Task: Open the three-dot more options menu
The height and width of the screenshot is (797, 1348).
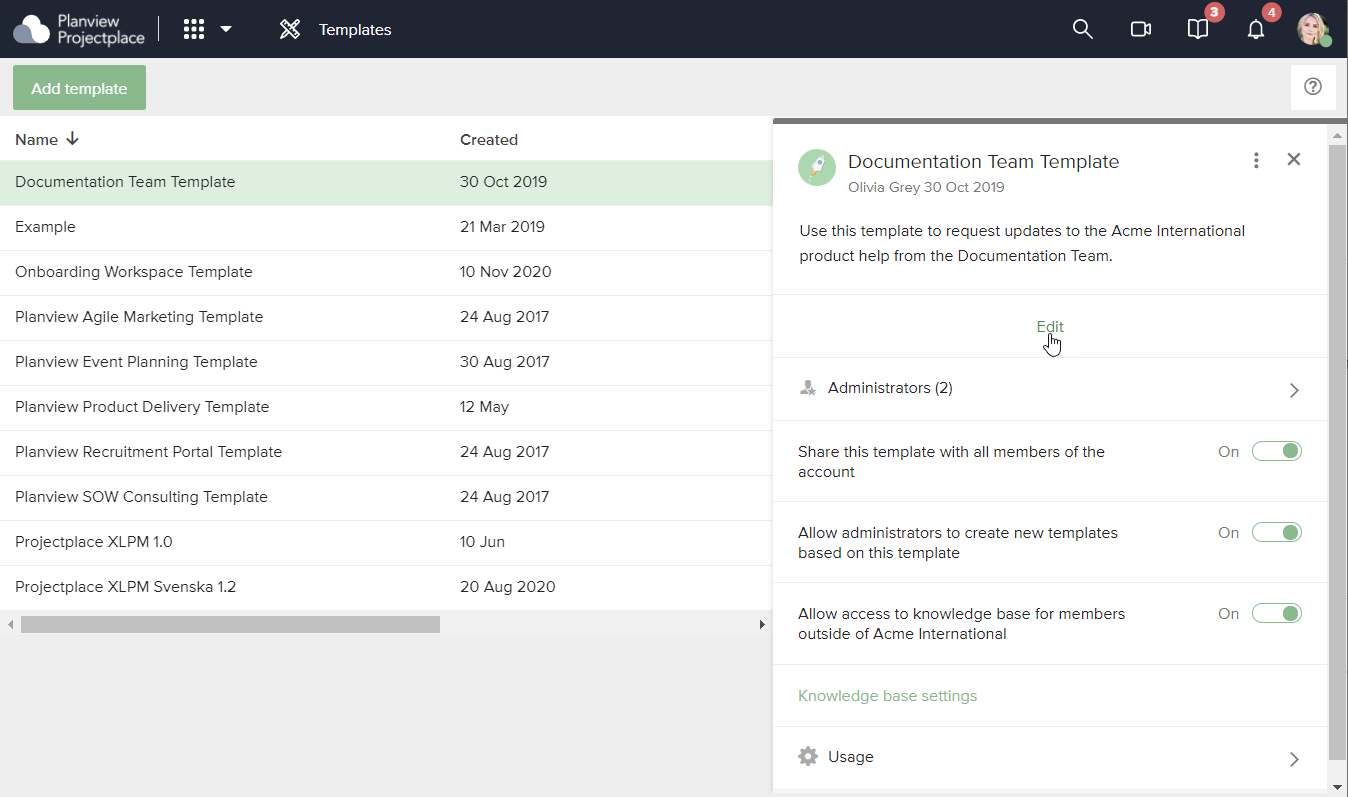Action: 1256,160
